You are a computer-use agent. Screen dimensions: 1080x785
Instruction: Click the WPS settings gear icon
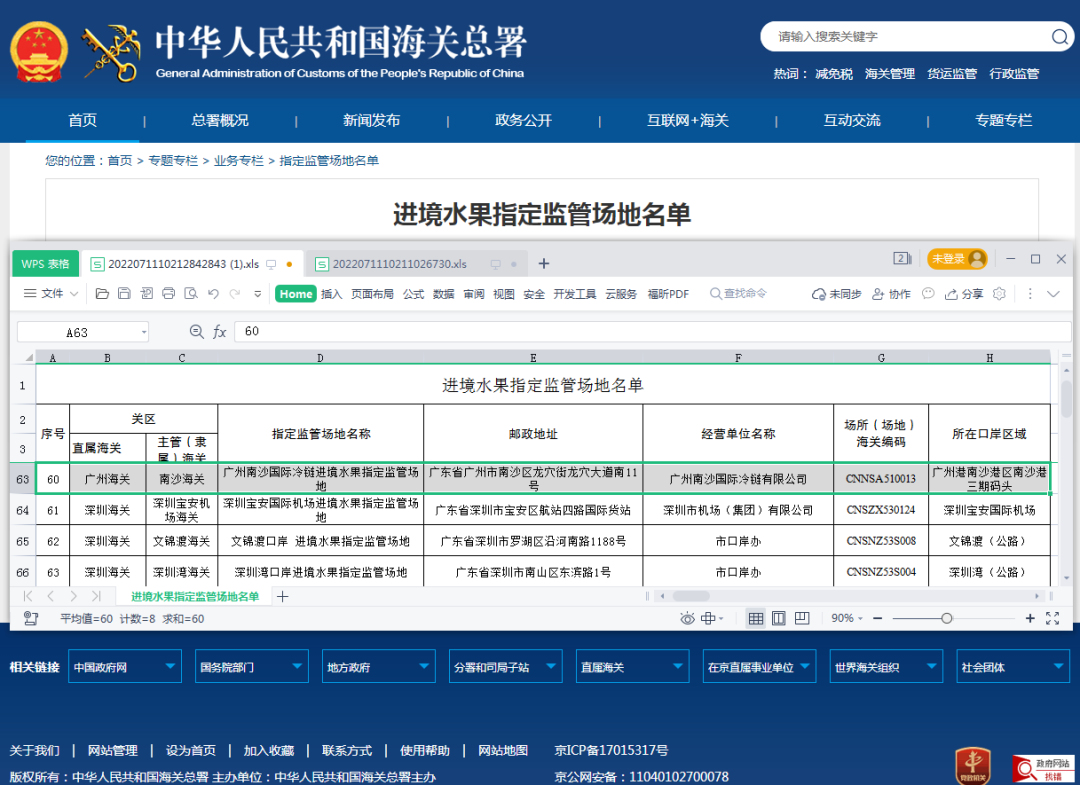click(x=999, y=294)
